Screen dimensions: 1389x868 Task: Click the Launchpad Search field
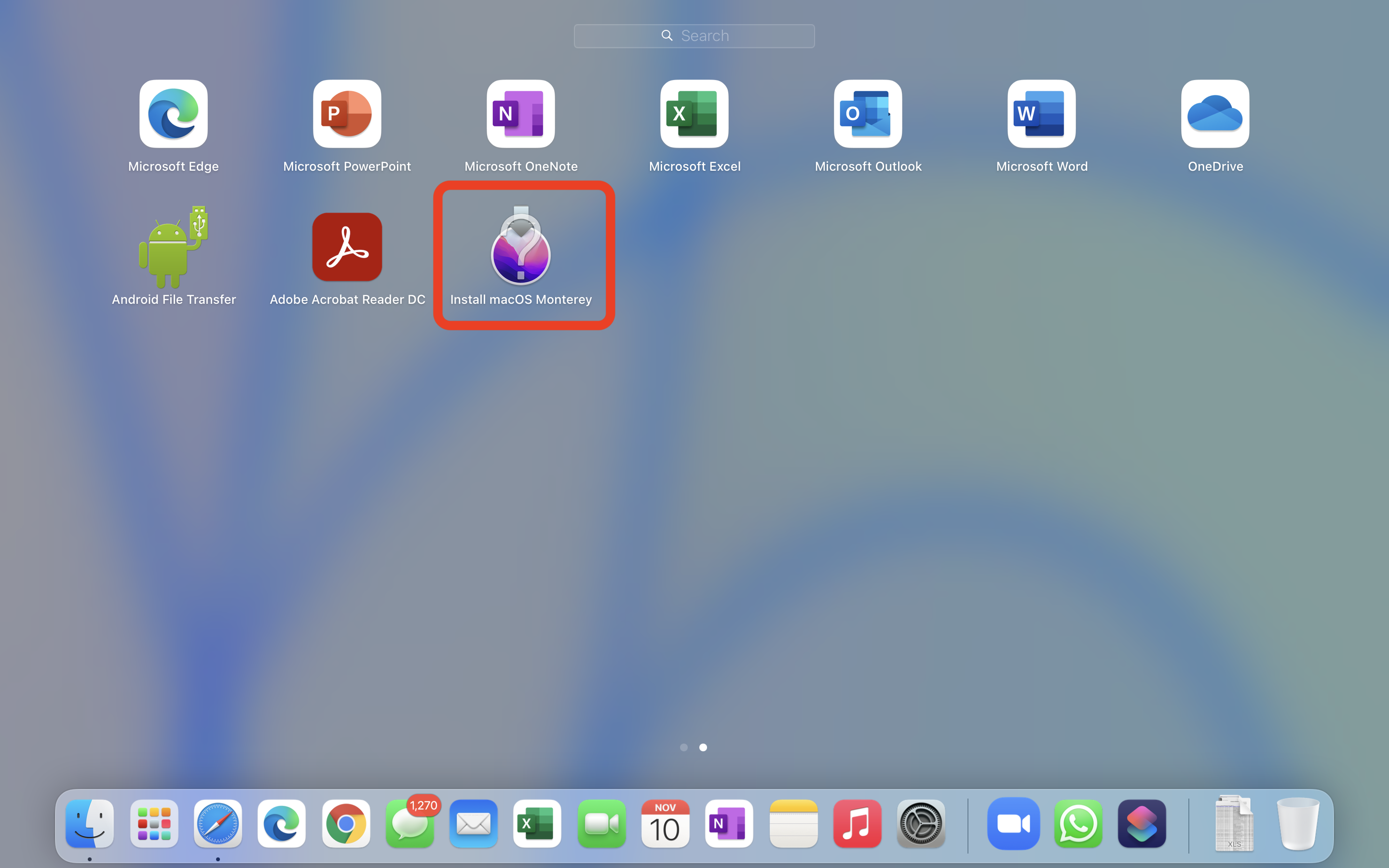click(694, 36)
